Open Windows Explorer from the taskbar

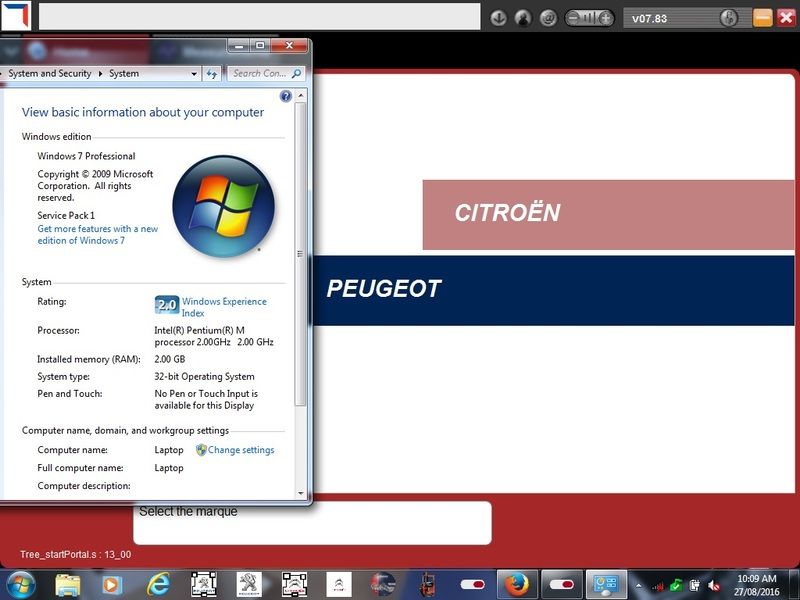[68, 585]
